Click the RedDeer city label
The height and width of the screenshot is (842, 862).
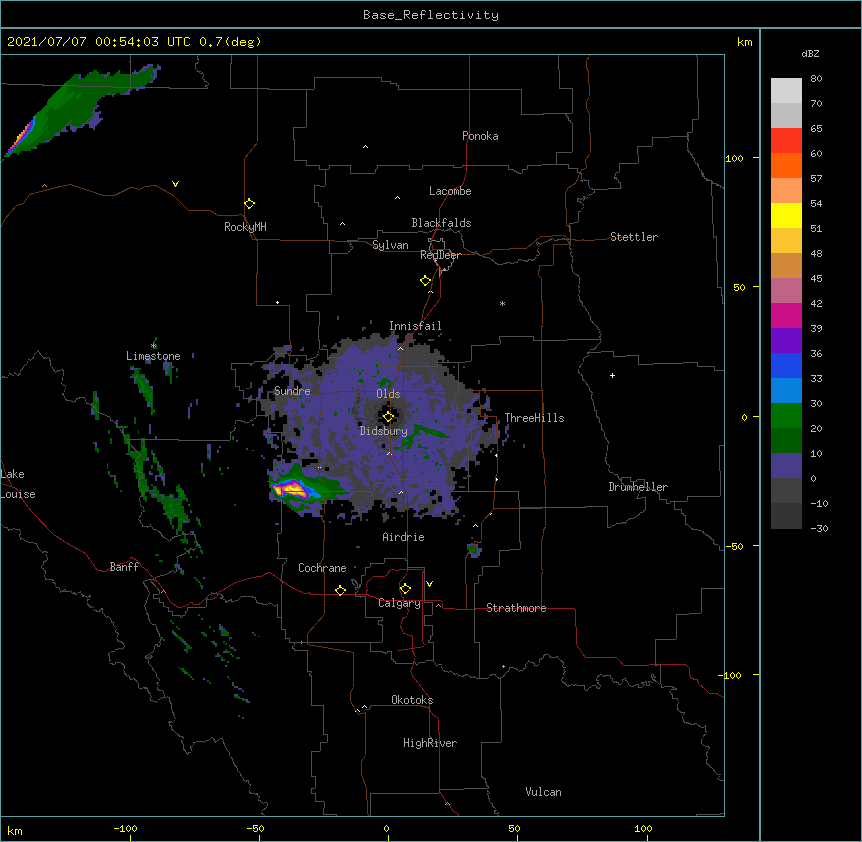pyautogui.click(x=440, y=255)
